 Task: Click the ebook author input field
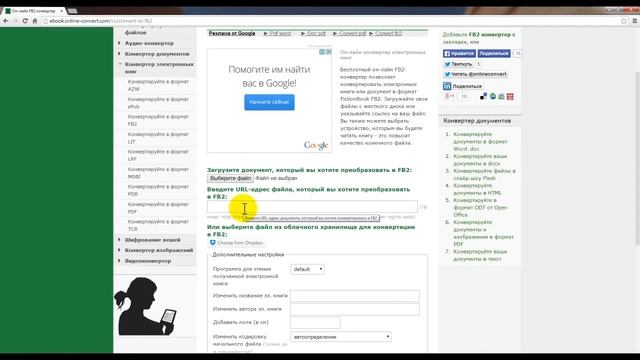tap(355, 309)
